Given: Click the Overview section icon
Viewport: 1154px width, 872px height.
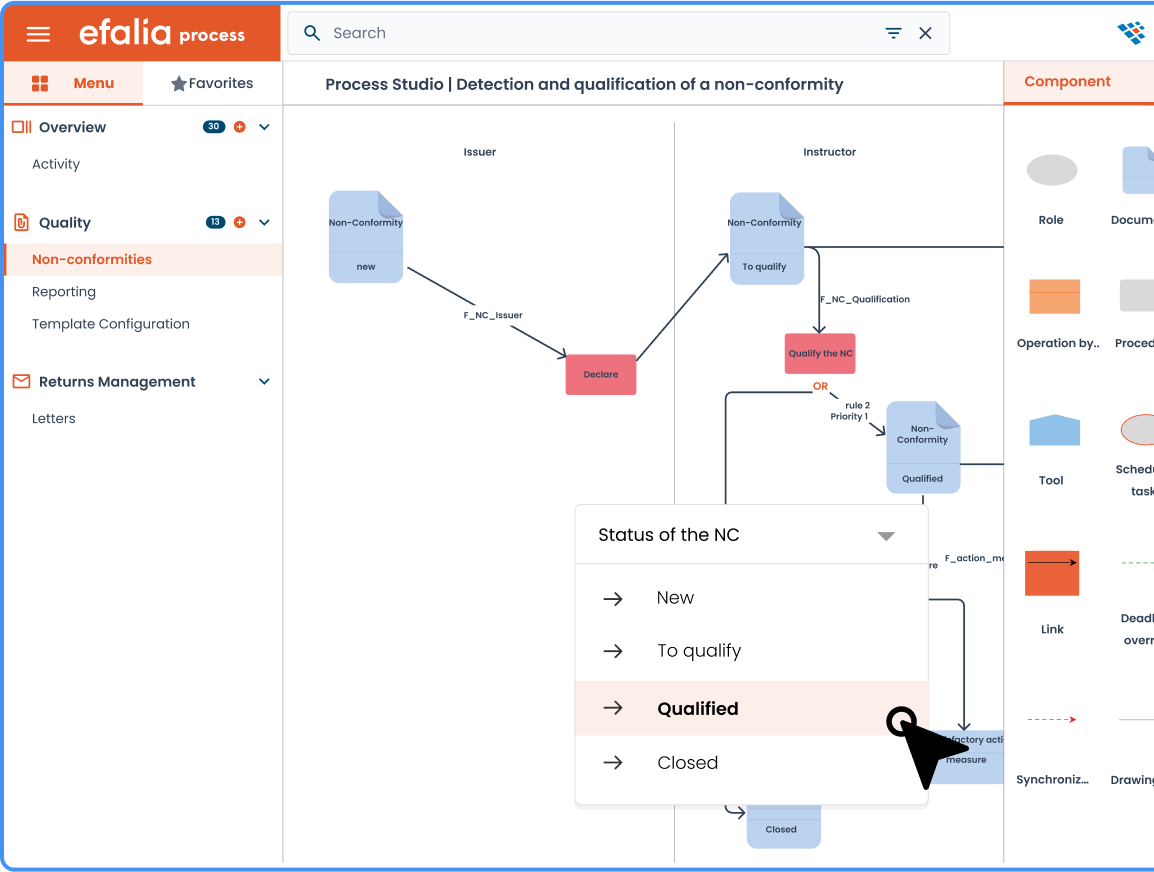Looking at the screenshot, I should tap(21, 127).
